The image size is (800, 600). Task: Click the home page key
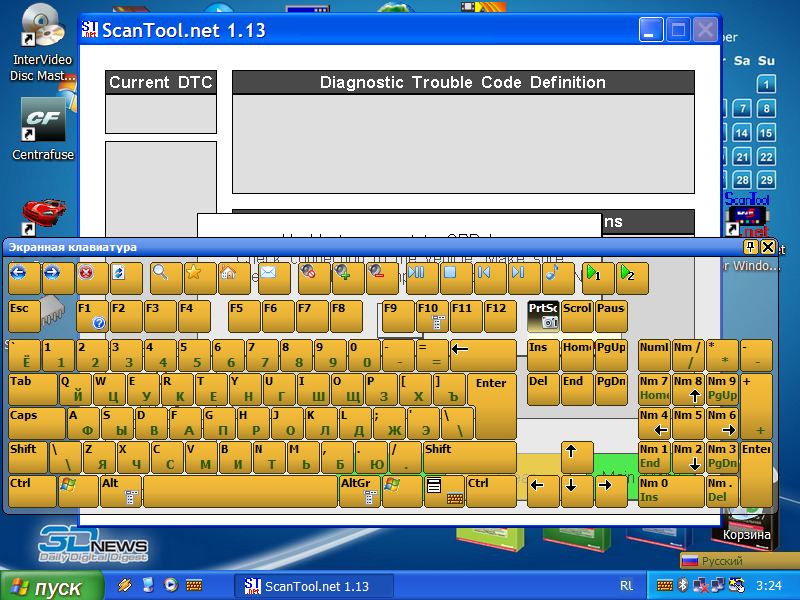(234, 278)
